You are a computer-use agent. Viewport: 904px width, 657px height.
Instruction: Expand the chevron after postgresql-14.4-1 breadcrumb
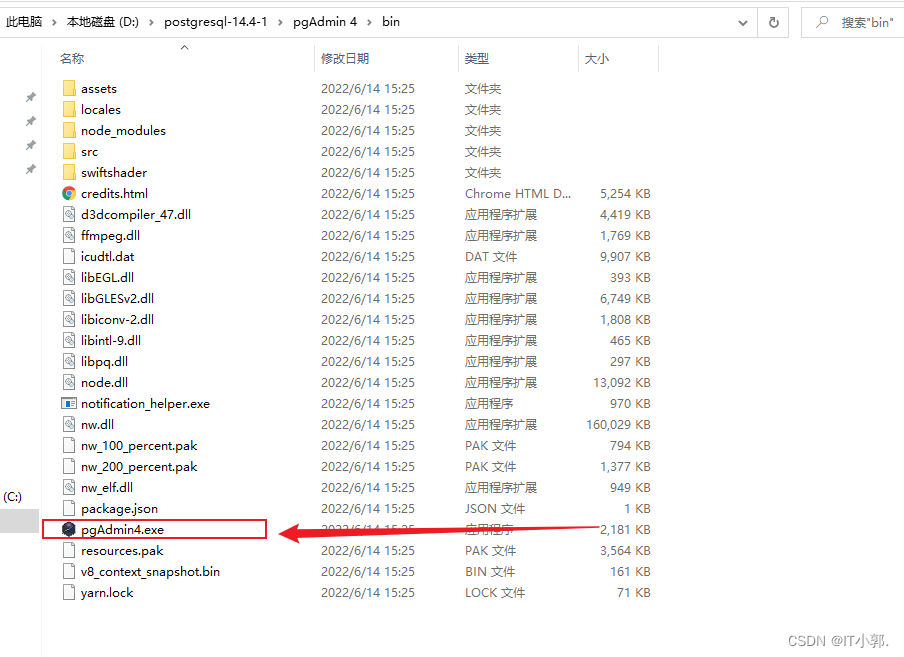[x=280, y=22]
